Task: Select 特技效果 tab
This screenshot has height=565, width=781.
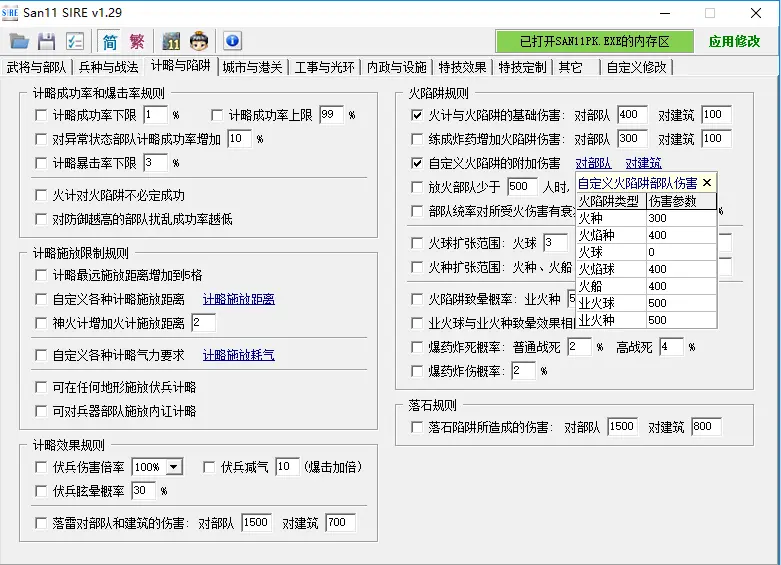Action: click(x=462, y=67)
